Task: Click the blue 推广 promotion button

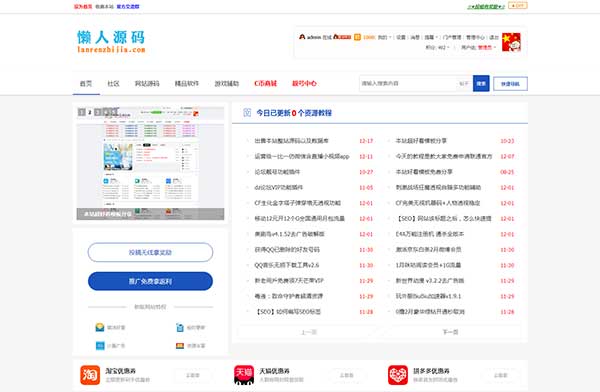Action: pos(150,281)
